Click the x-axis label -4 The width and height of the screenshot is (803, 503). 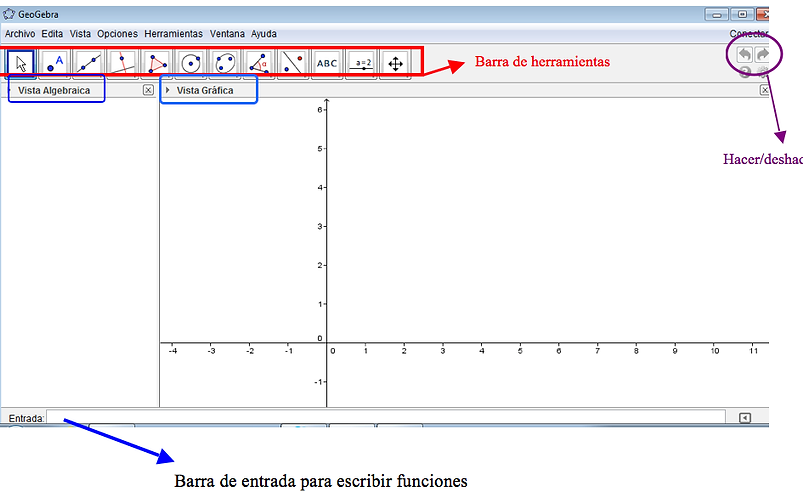[x=173, y=351]
